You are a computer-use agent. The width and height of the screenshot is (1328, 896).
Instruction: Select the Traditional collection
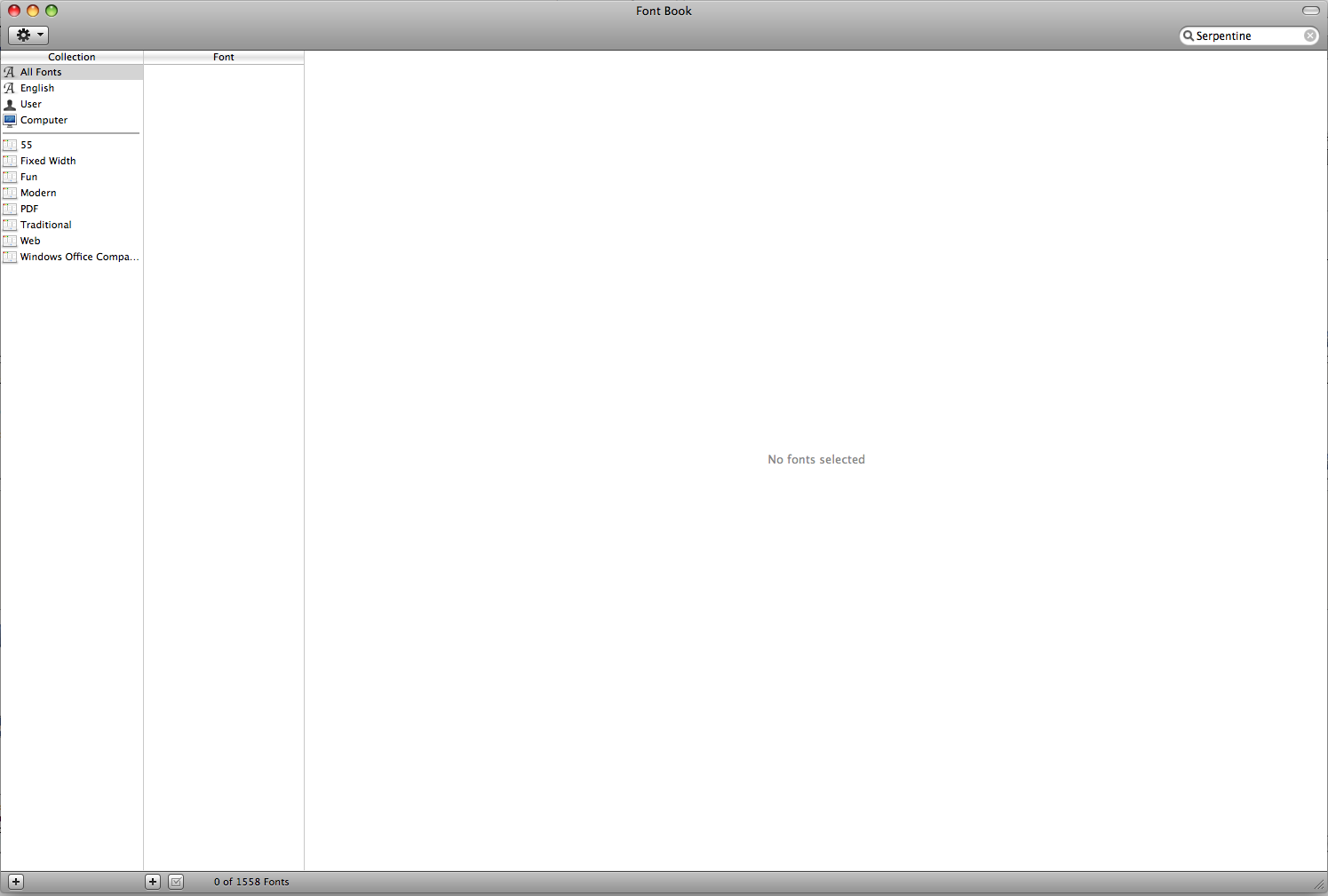pyautogui.click(x=71, y=225)
